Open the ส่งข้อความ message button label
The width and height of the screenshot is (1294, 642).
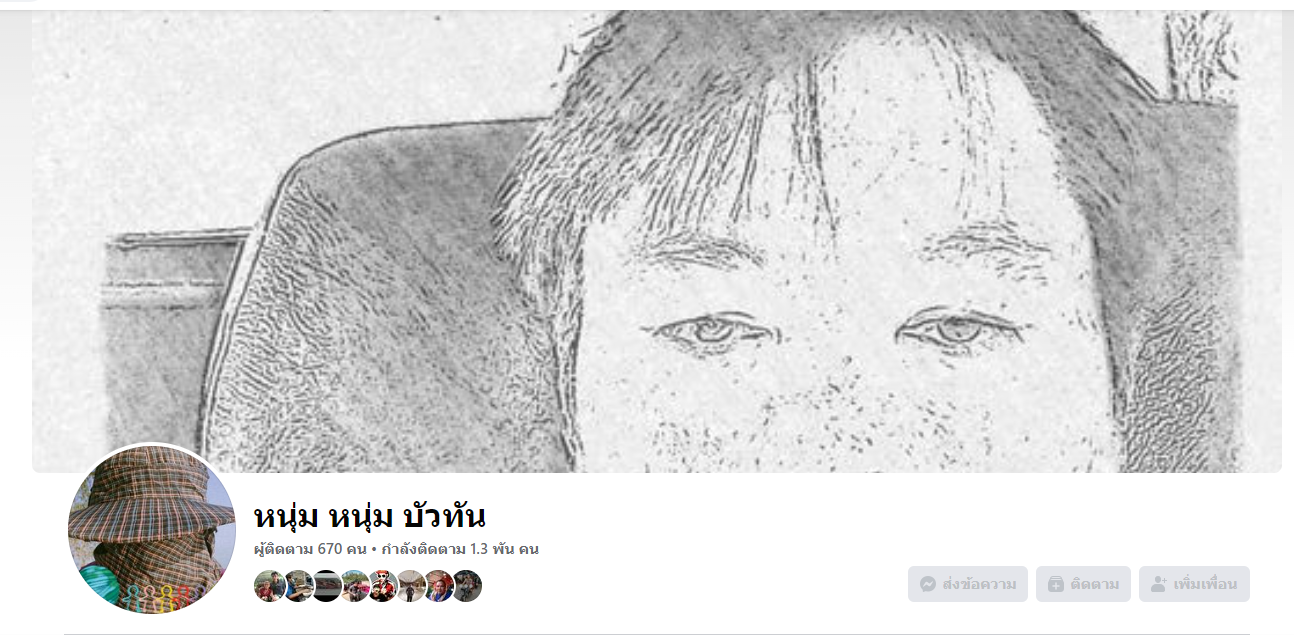(x=979, y=584)
